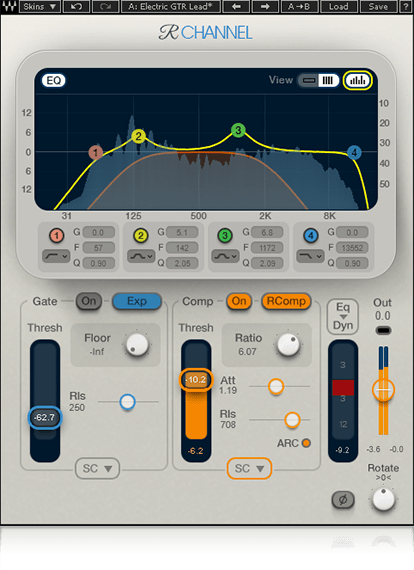
Task: Click gate threshold handle -62.7
Action: pyautogui.click(x=45, y=417)
